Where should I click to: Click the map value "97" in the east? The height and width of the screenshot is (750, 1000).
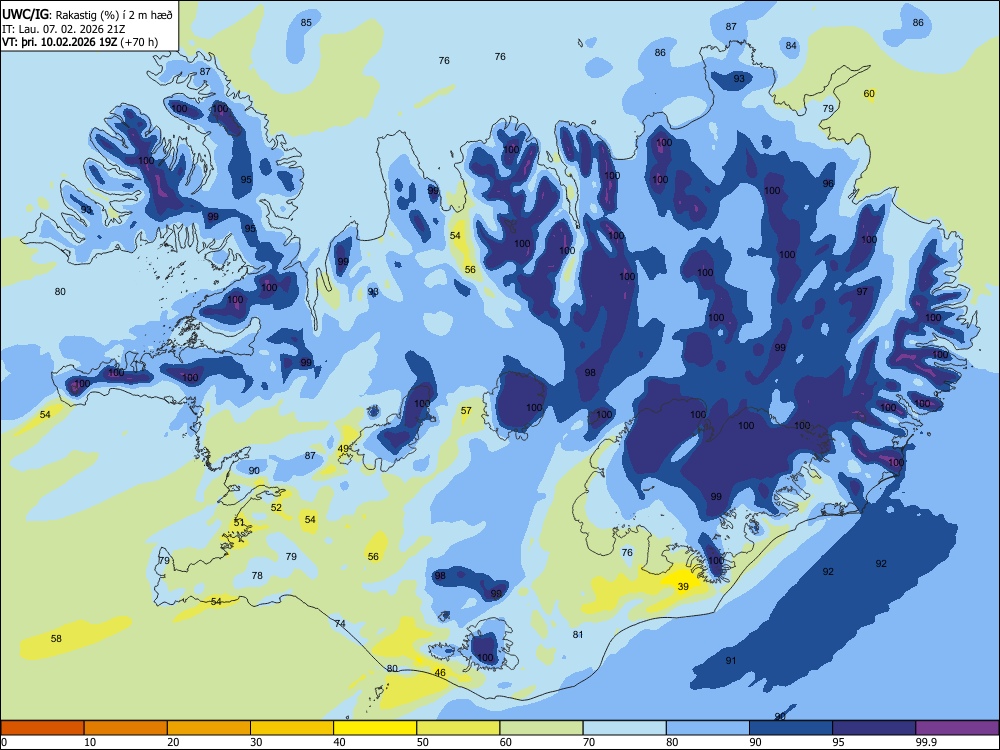click(x=862, y=291)
